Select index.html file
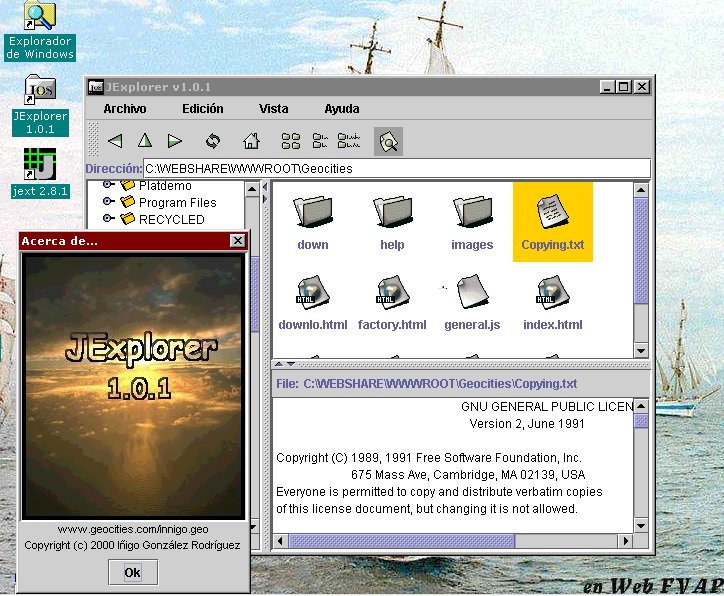The width and height of the screenshot is (724, 596). tap(553, 303)
